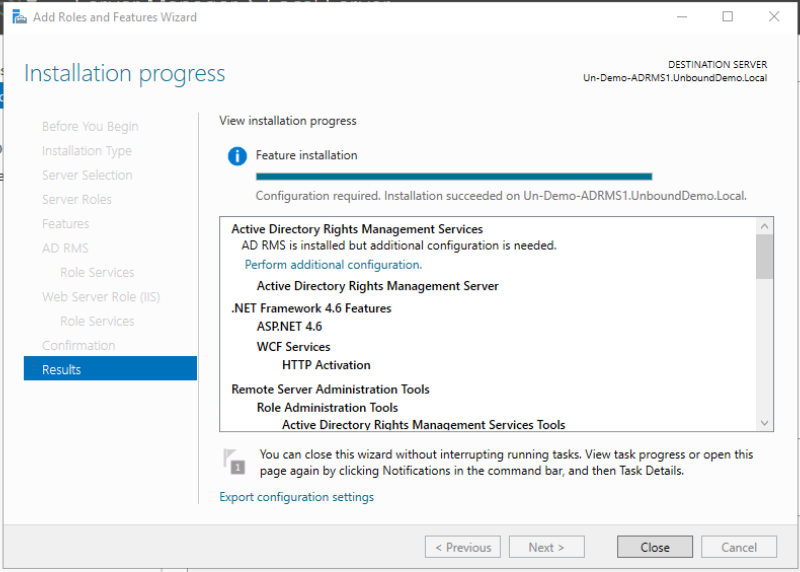The image size is (800, 572).
Task: Select the Confirmation step in sidebar
Action: pos(79,345)
